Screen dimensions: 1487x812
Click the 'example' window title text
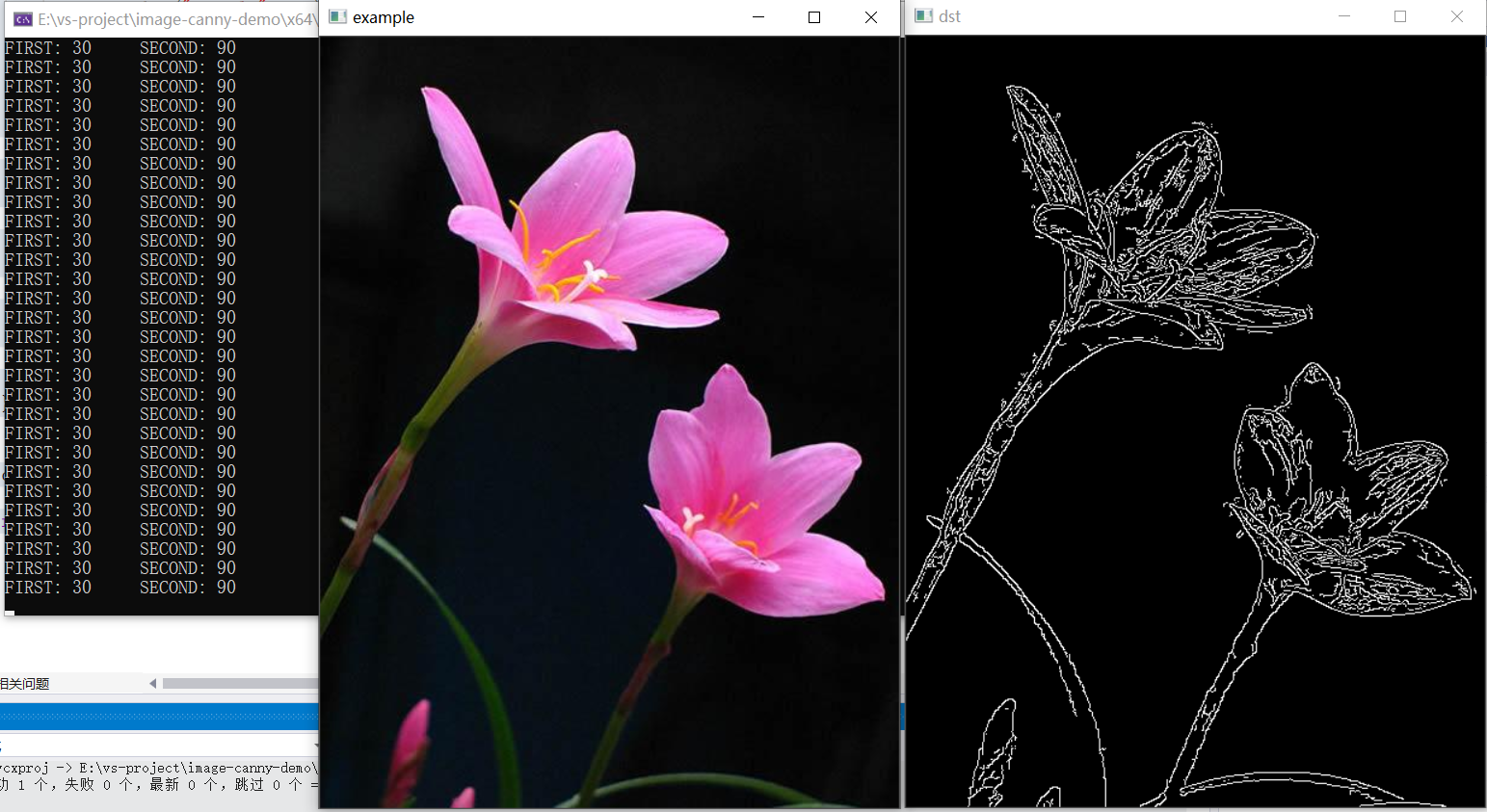click(384, 17)
